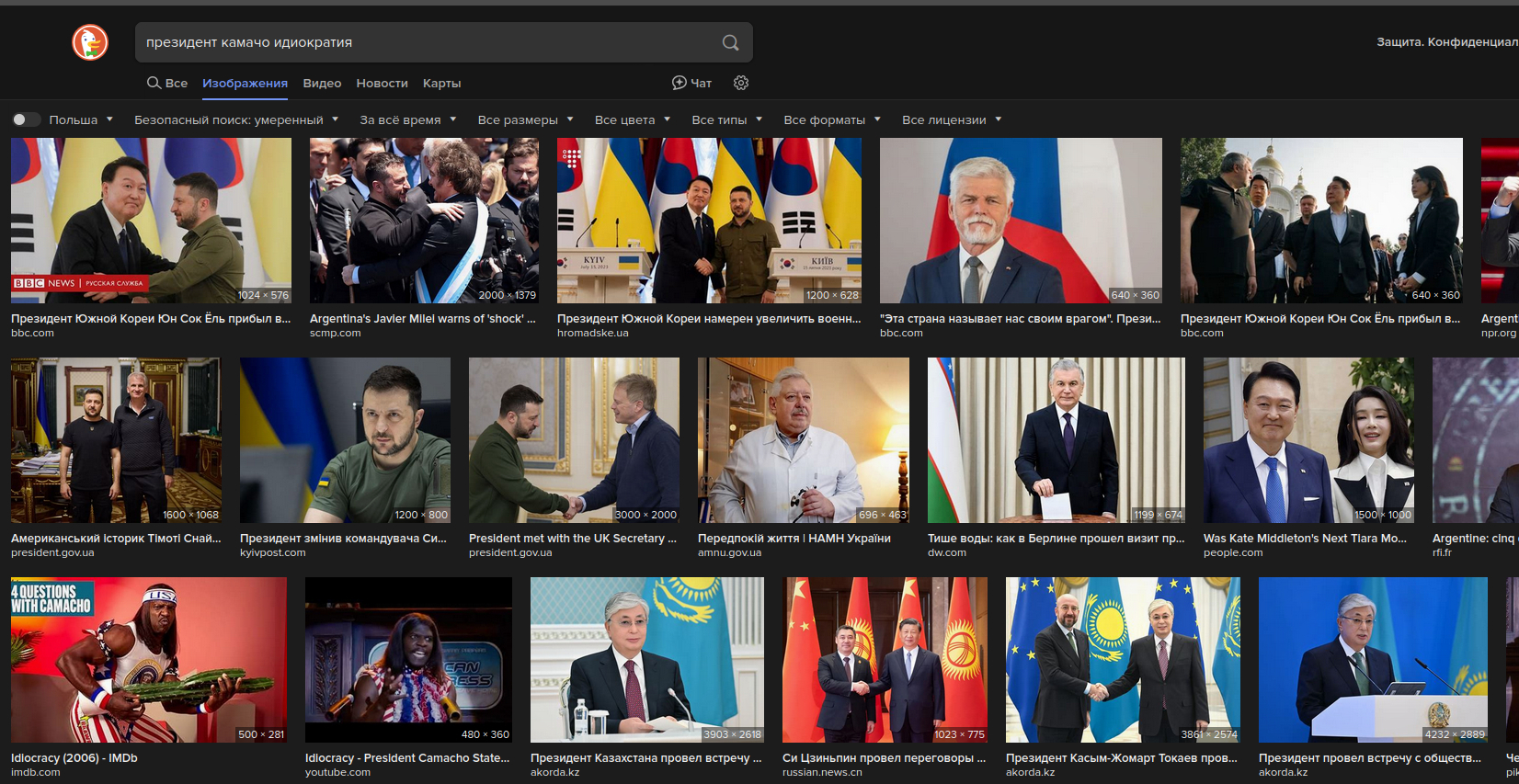Open the Все размеры size filter
Image resolution: width=1519 pixels, height=784 pixels.
(x=525, y=119)
